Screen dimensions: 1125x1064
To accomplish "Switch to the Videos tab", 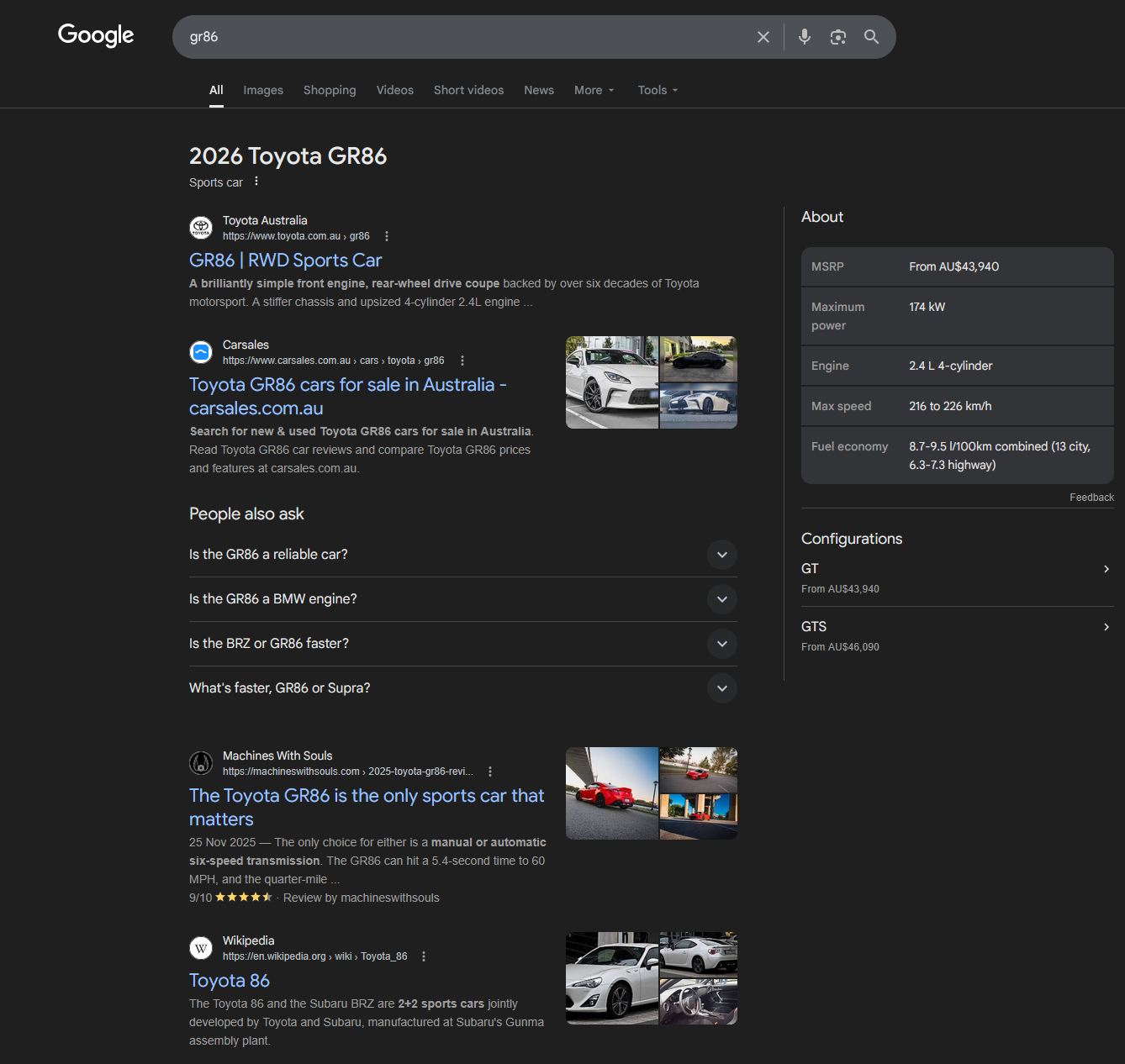I will (395, 90).
